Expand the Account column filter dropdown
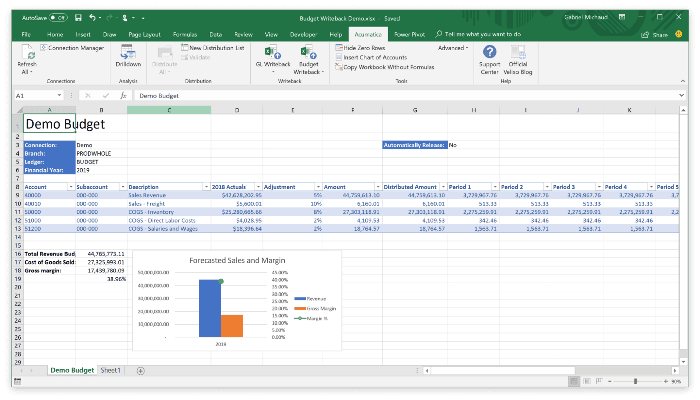 point(71,187)
